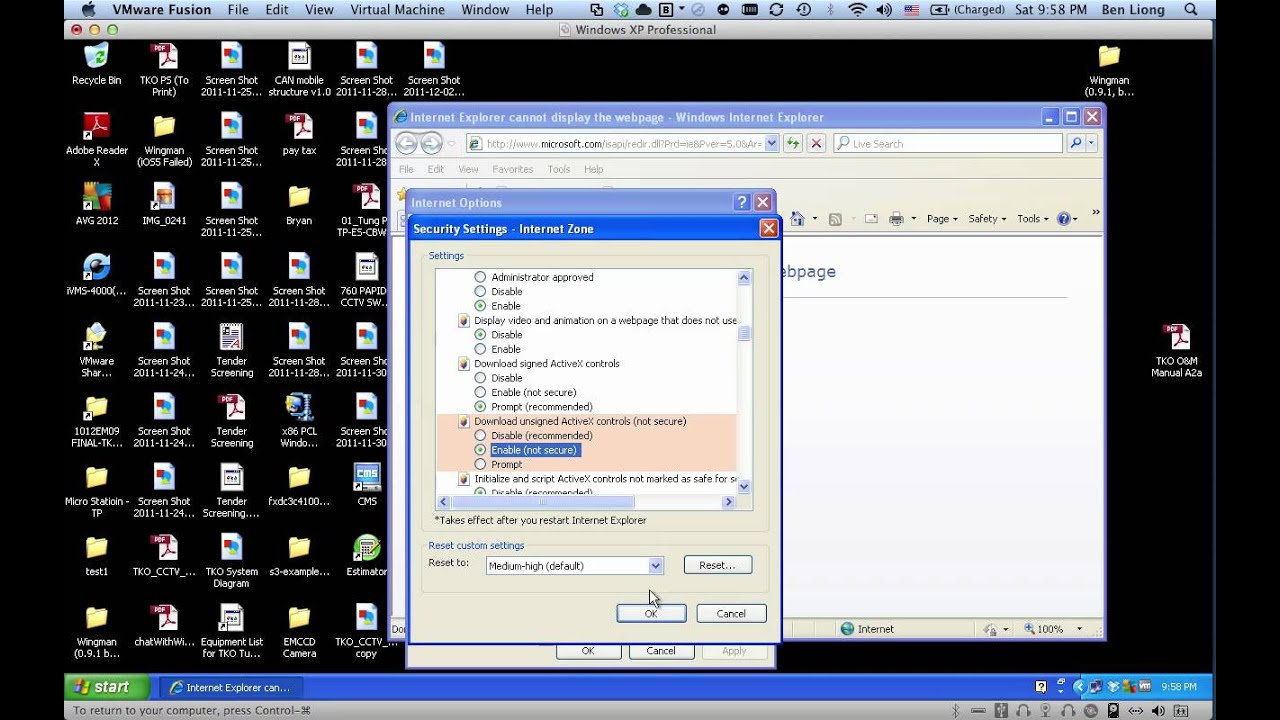The height and width of the screenshot is (720, 1280).
Task: Select the Bryan folder icon
Action: tap(299, 203)
